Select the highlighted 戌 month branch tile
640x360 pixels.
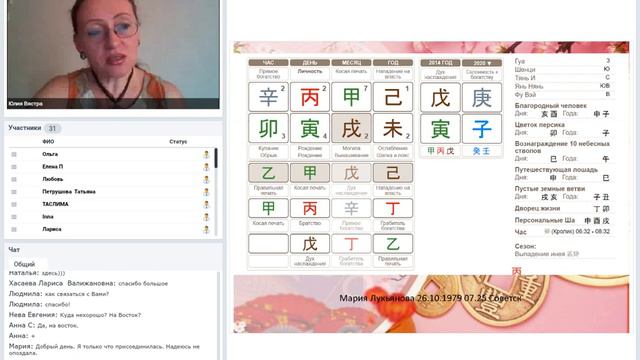[x=351, y=128]
